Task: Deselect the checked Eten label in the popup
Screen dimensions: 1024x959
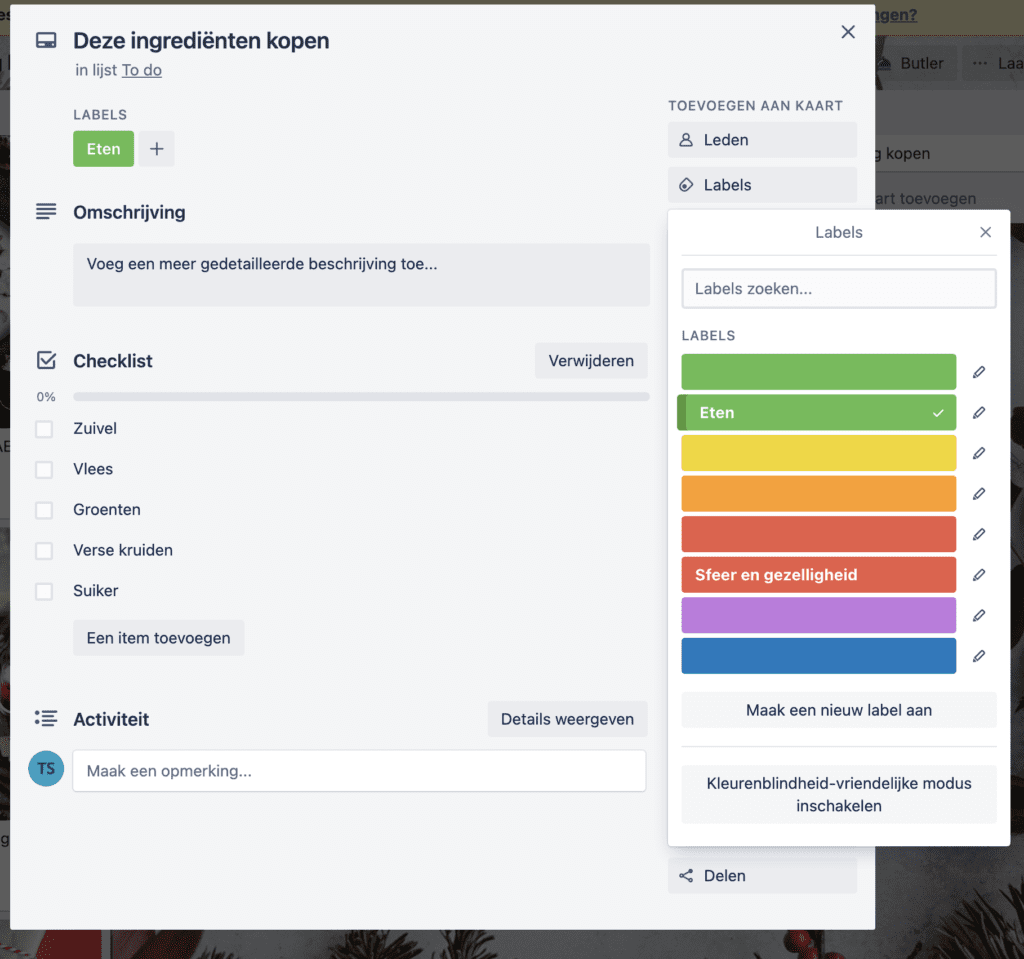Action: click(817, 413)
